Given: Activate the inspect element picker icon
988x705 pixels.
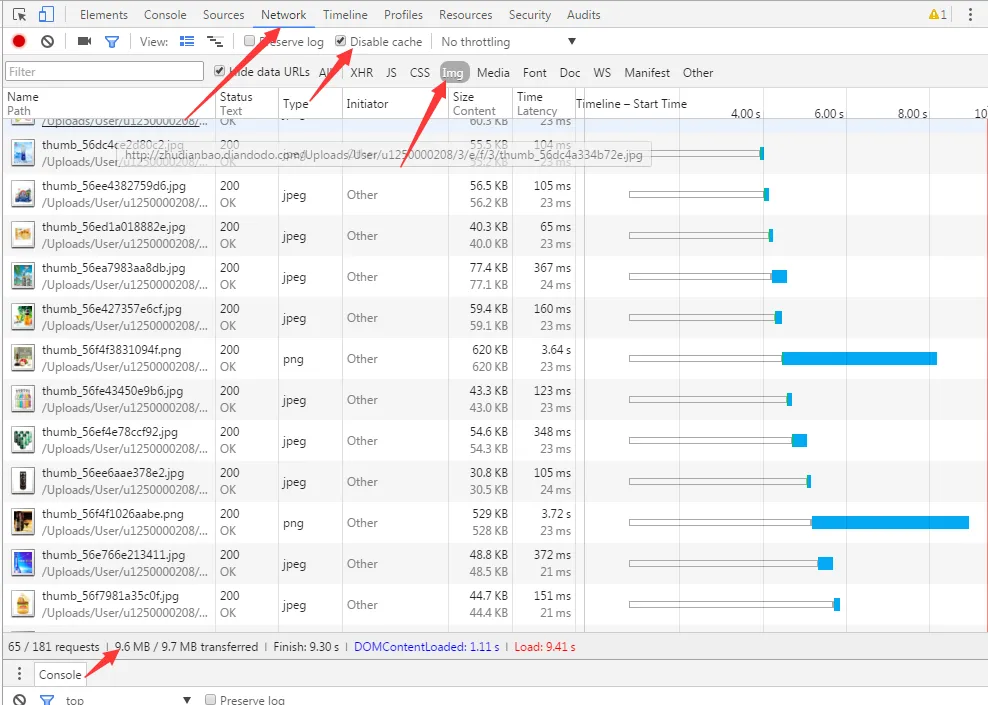Looking at the screenshot, I should (20, 14).
